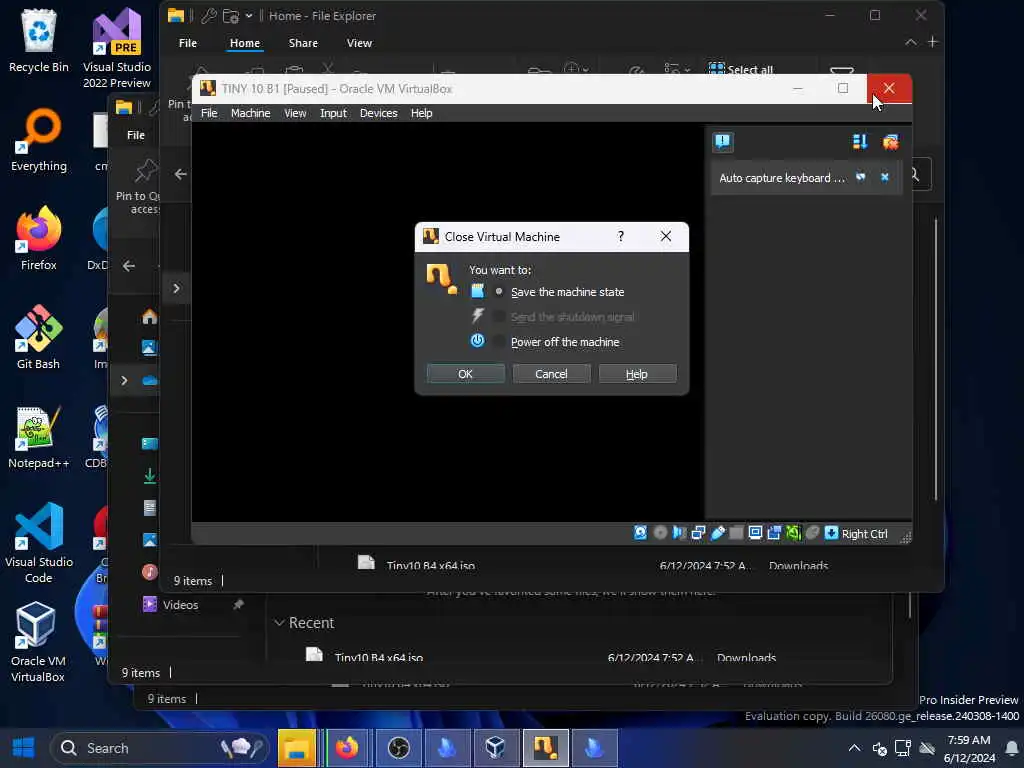Open VirtualBox Input menu

333,113
